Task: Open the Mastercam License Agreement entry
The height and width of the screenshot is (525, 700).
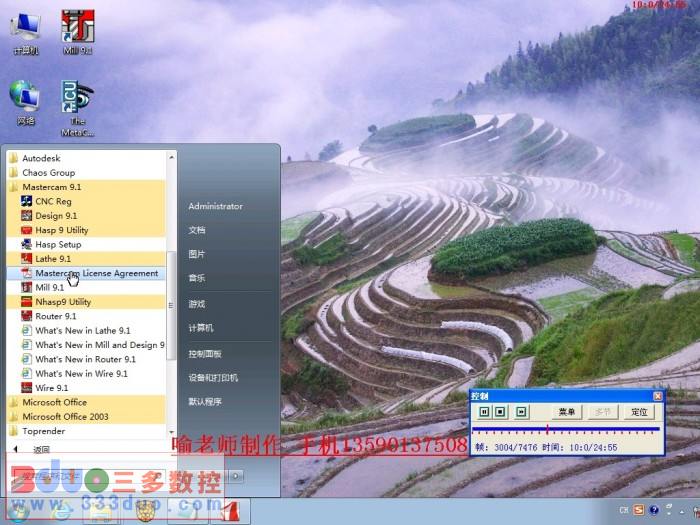Action: pyautogui.click(x=86, y=273)
